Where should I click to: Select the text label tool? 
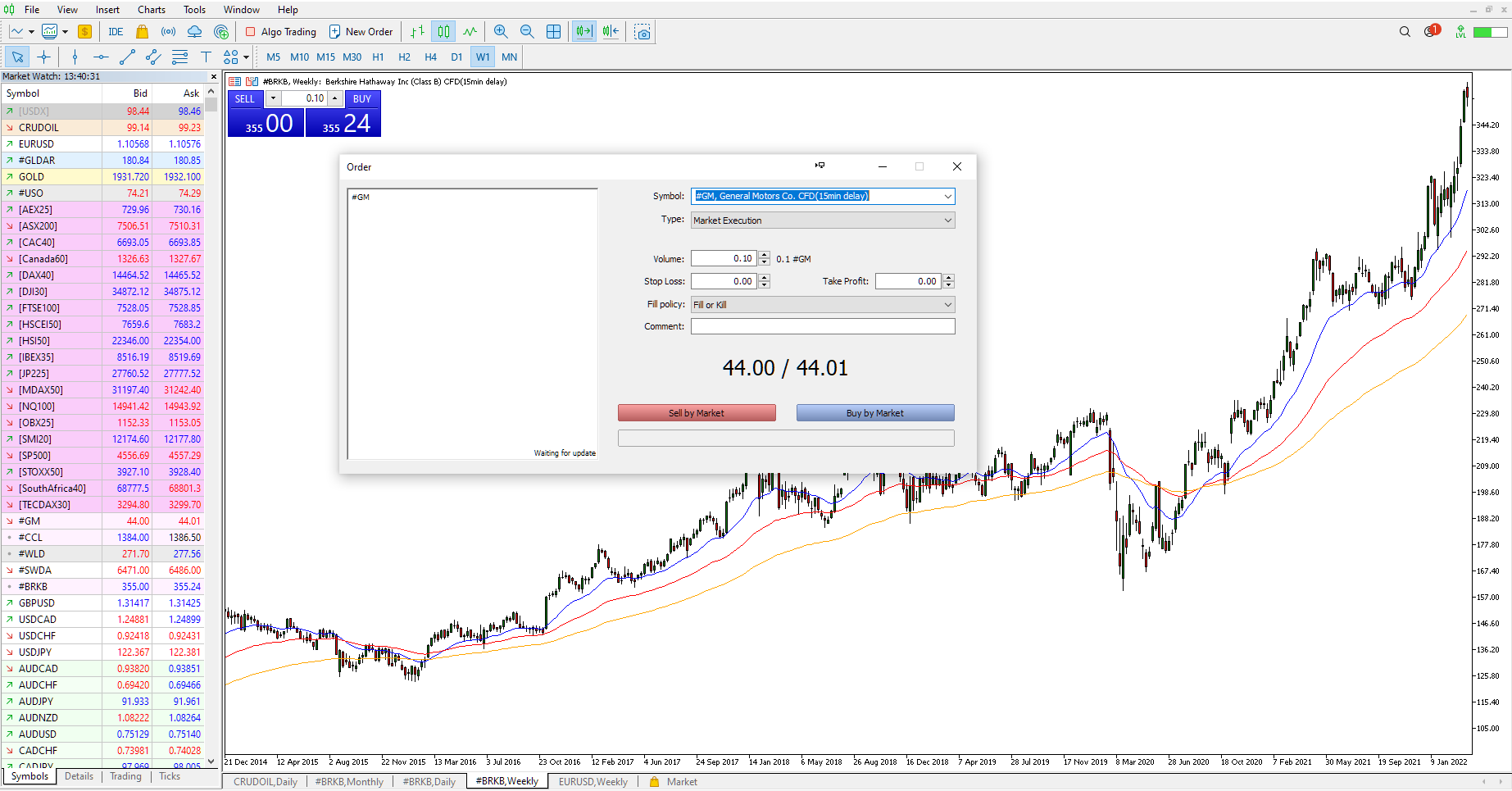(206, 57)
